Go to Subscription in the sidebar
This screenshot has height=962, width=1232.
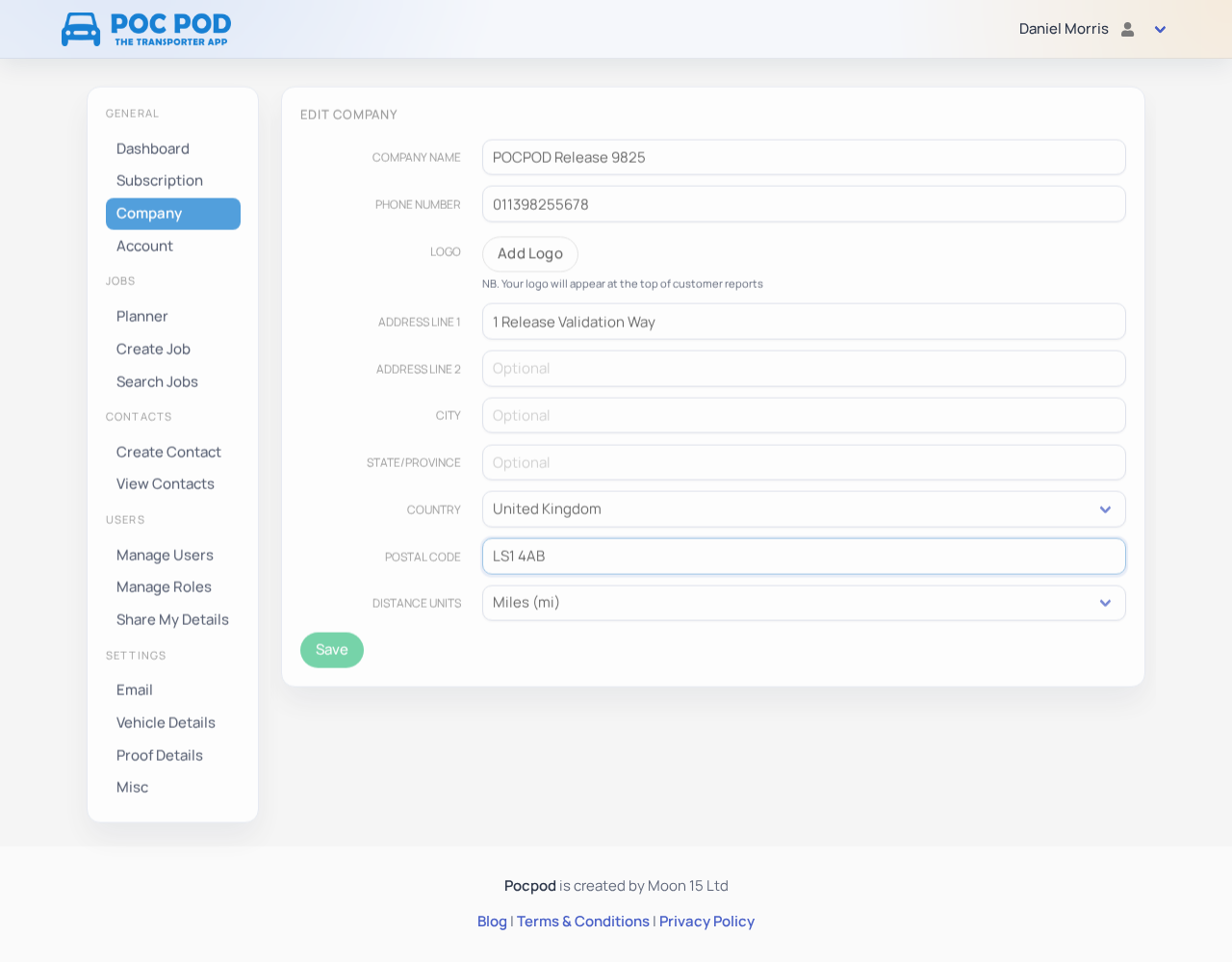pyautogui.click(x=173, y=181)
